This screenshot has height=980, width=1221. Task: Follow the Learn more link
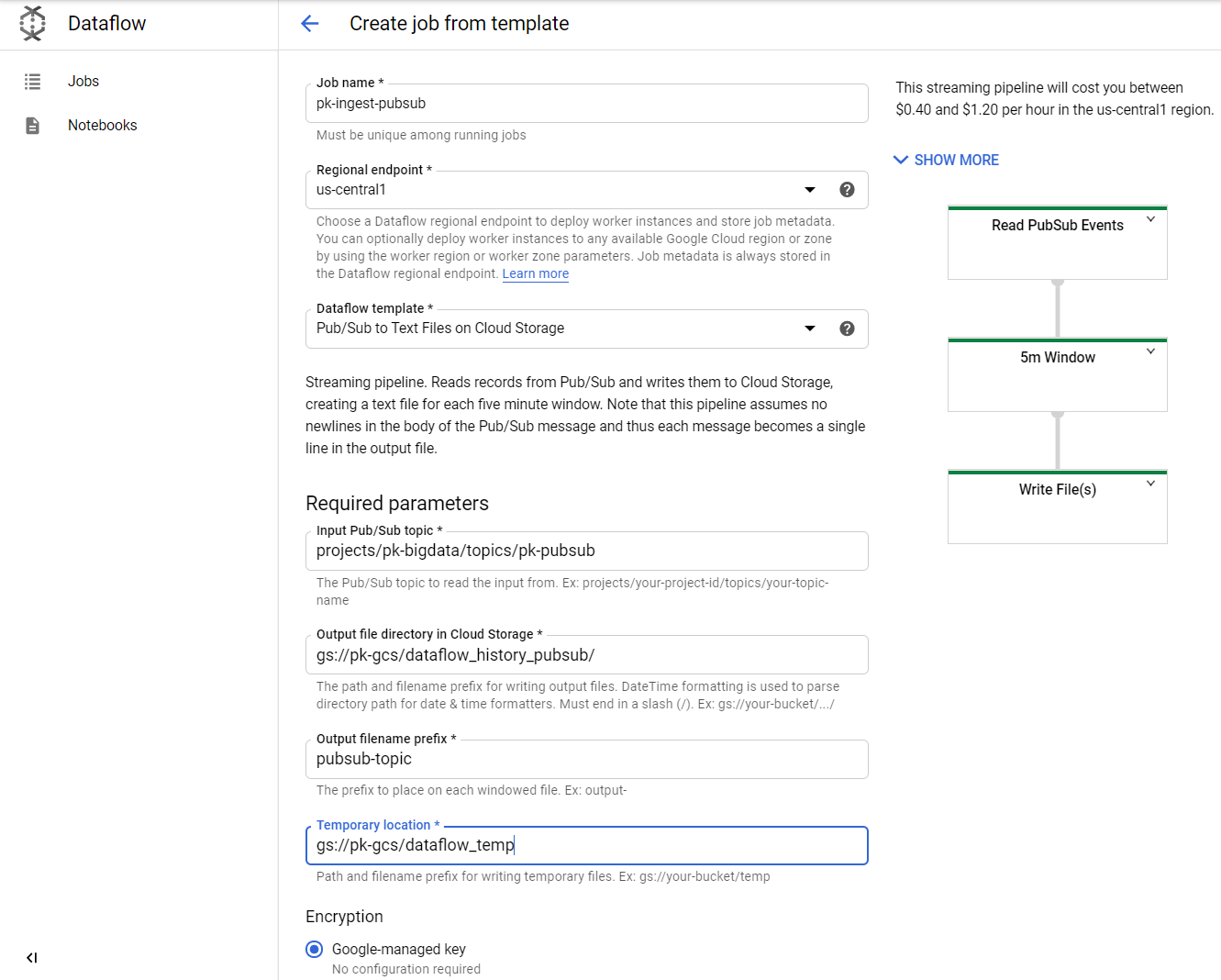536,273
